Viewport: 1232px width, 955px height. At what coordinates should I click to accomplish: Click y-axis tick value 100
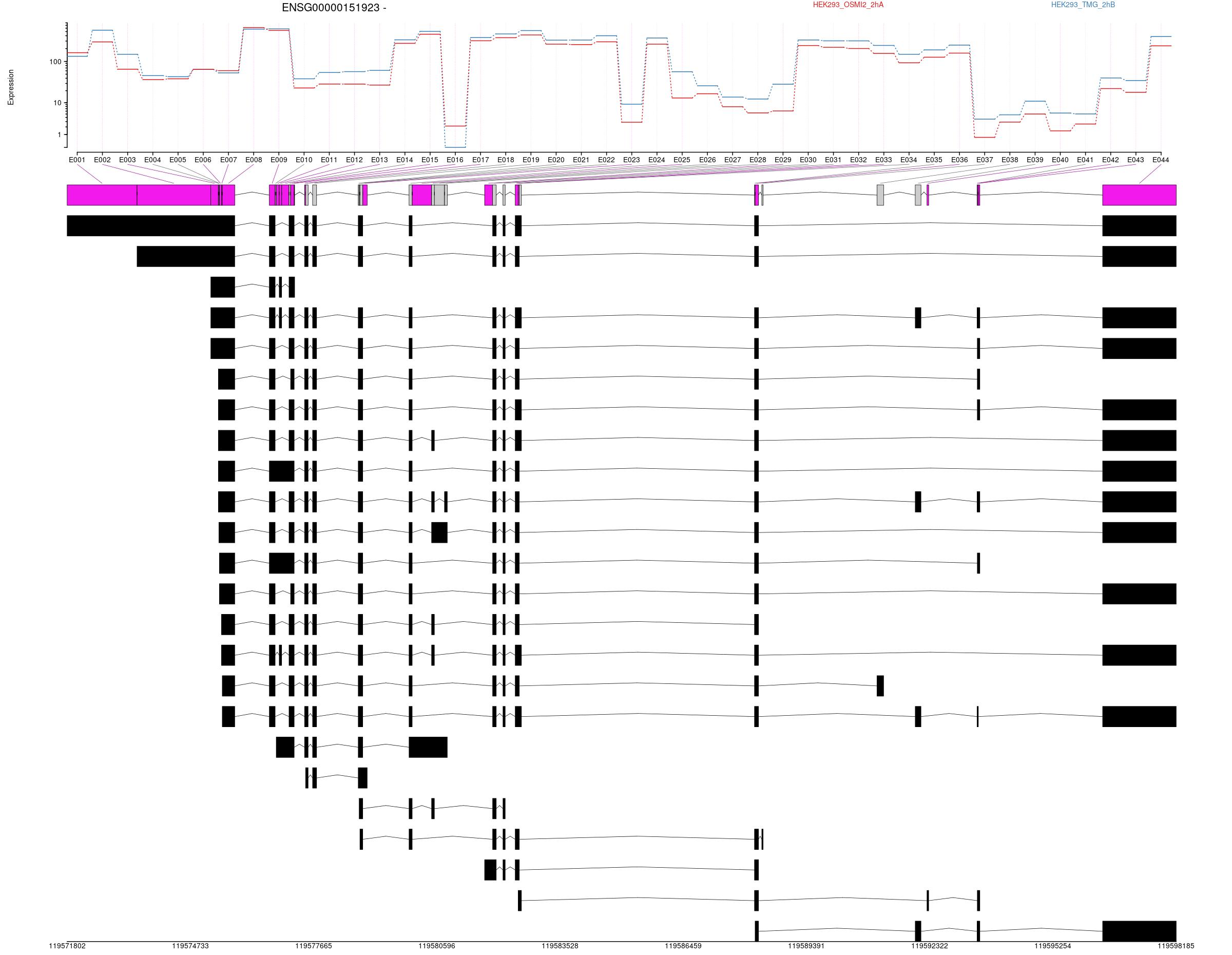(x=55, y=62)
